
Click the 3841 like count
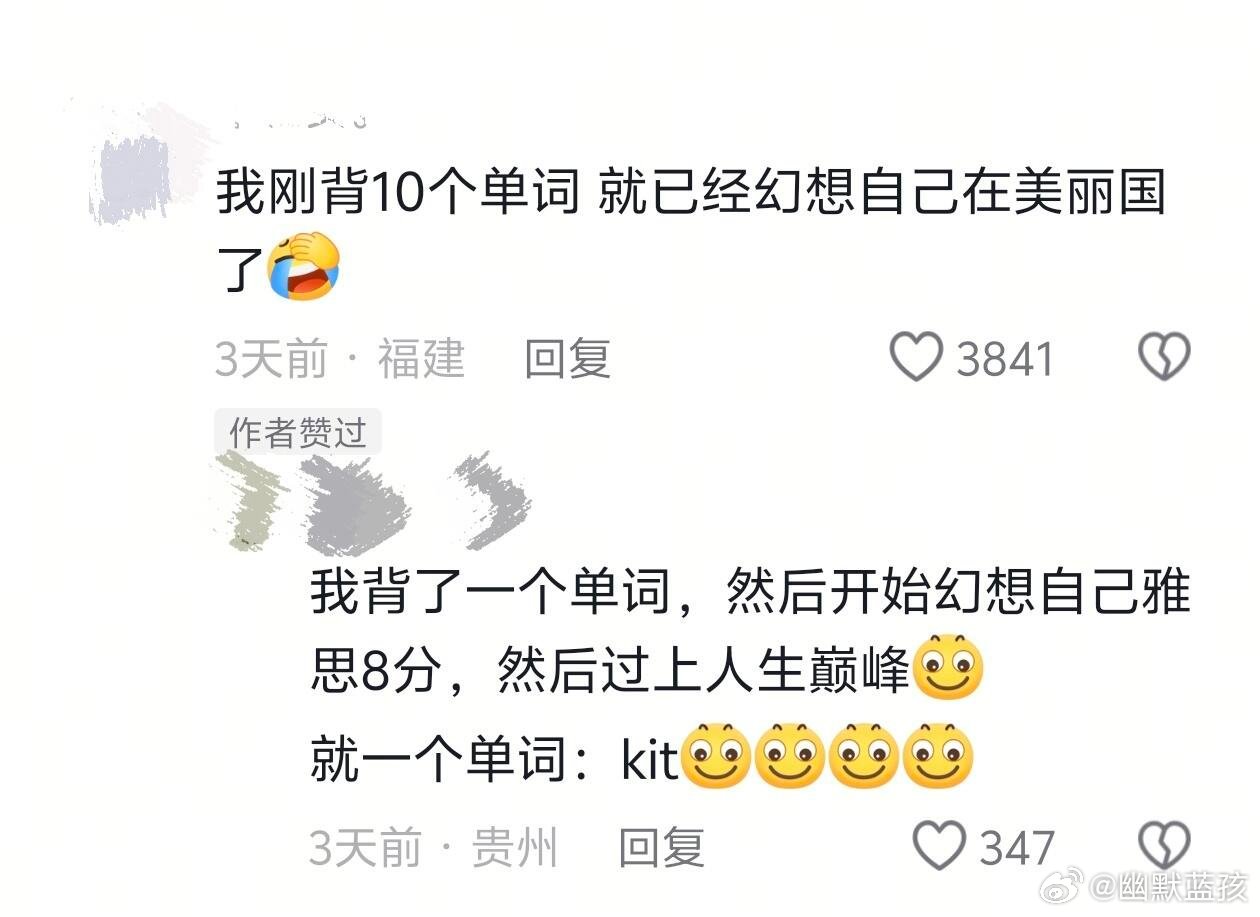1005,359
